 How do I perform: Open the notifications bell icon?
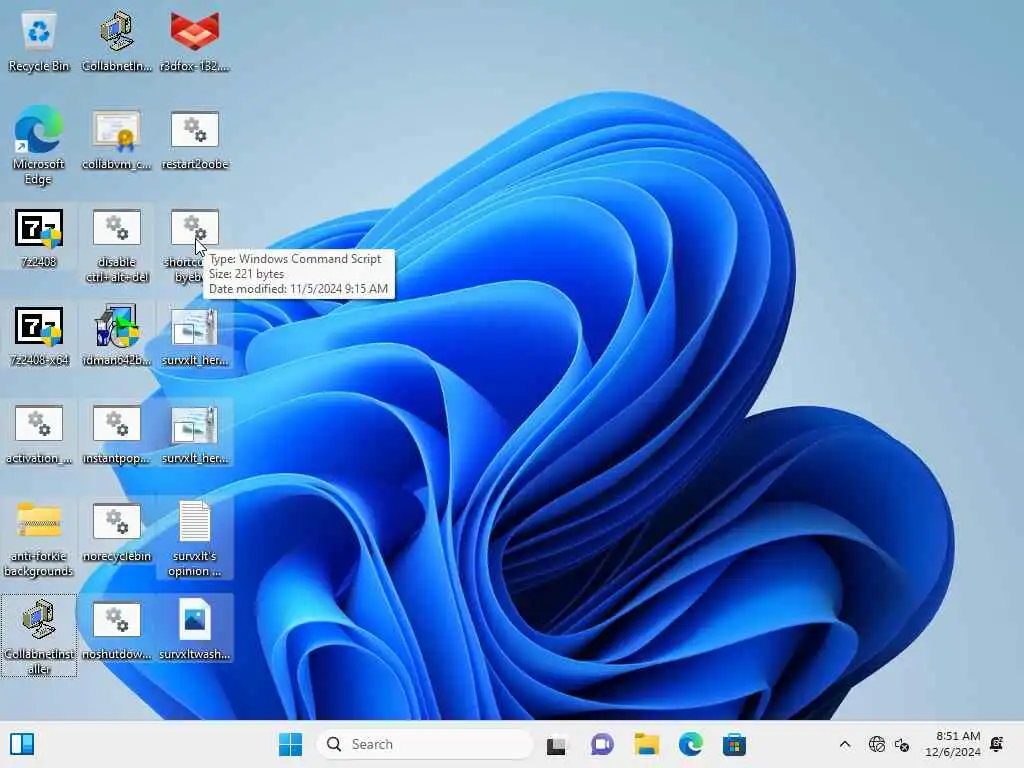997,744
